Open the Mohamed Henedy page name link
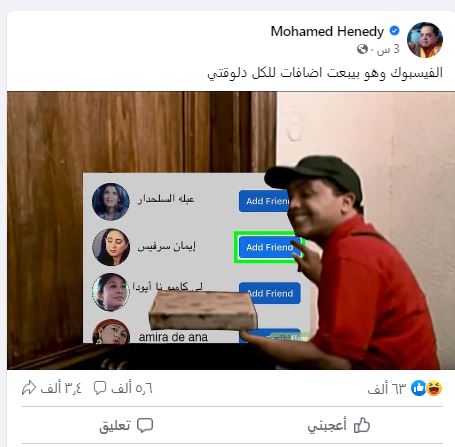This screenshot has width=455, height=447. [x=327, y=32]
